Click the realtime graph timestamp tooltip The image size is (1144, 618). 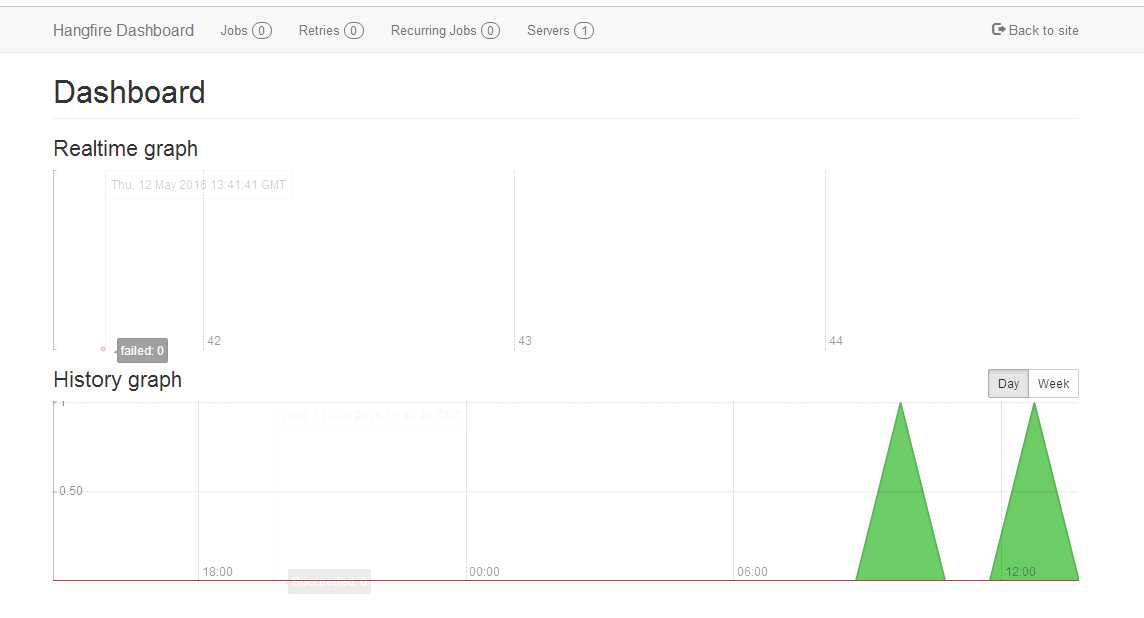pyautogui.click(x=198, y=185)
